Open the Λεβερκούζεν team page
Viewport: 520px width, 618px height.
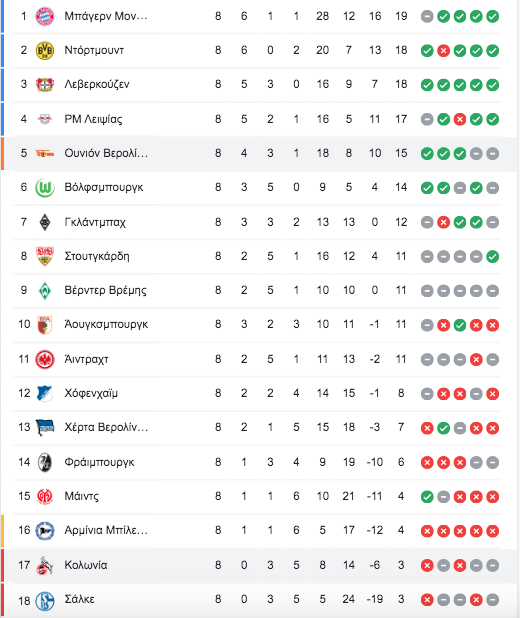[x=97, y=84]
